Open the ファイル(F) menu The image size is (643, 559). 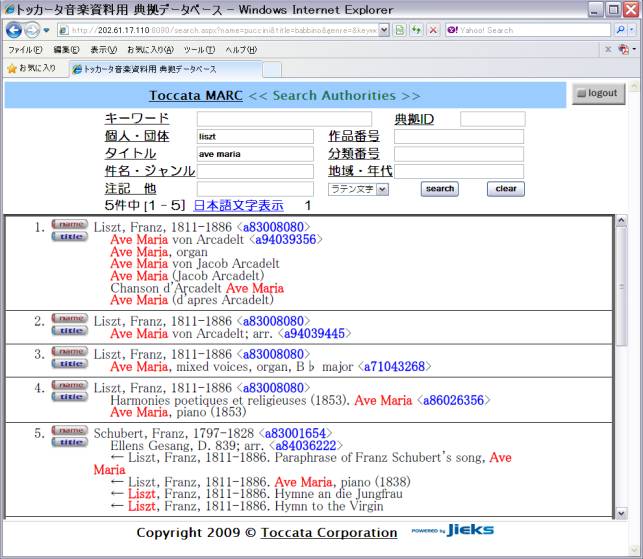click(x=25, y=50)
